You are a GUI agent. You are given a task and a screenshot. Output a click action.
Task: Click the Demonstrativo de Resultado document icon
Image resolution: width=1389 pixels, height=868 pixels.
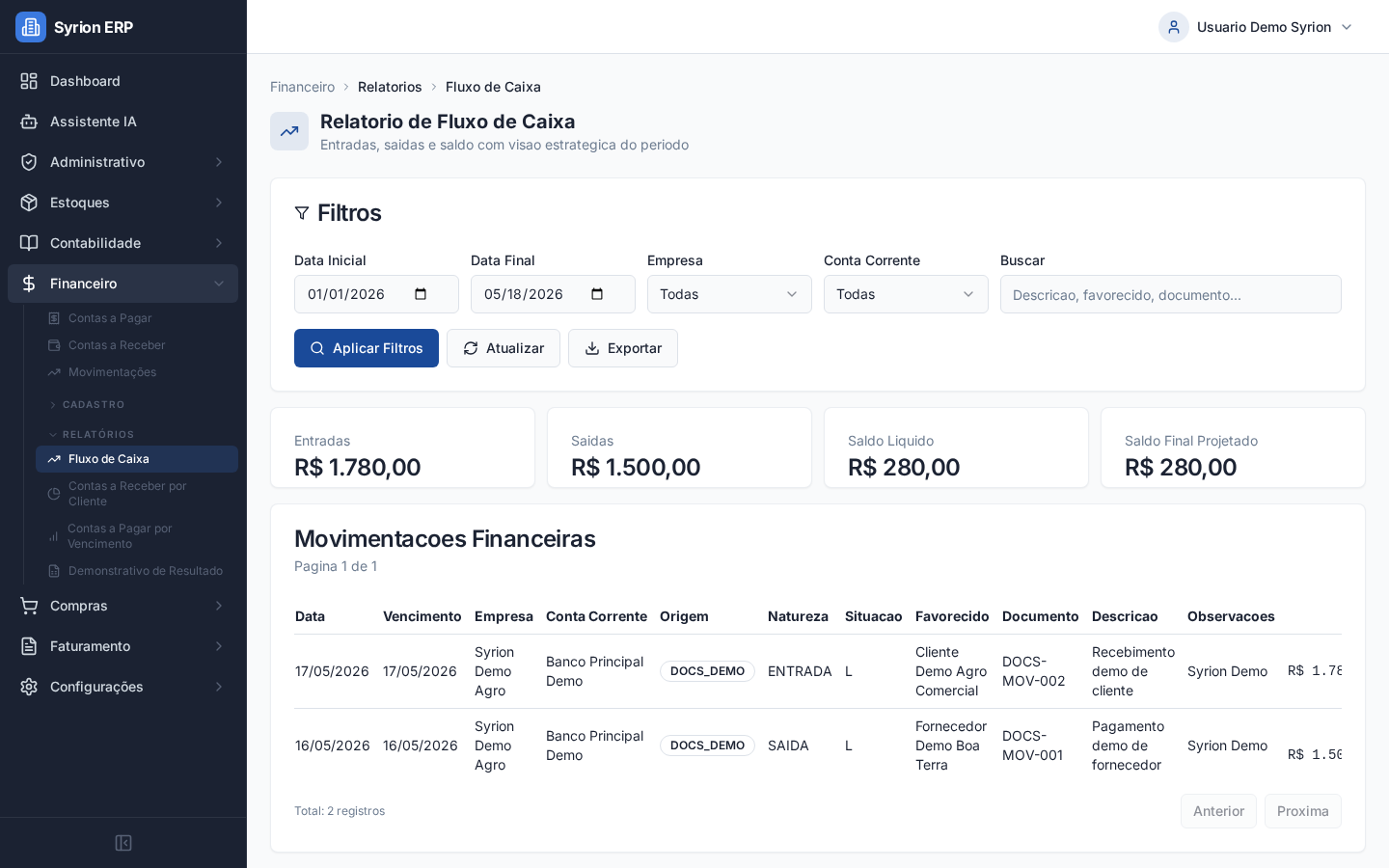coord(54,571)
